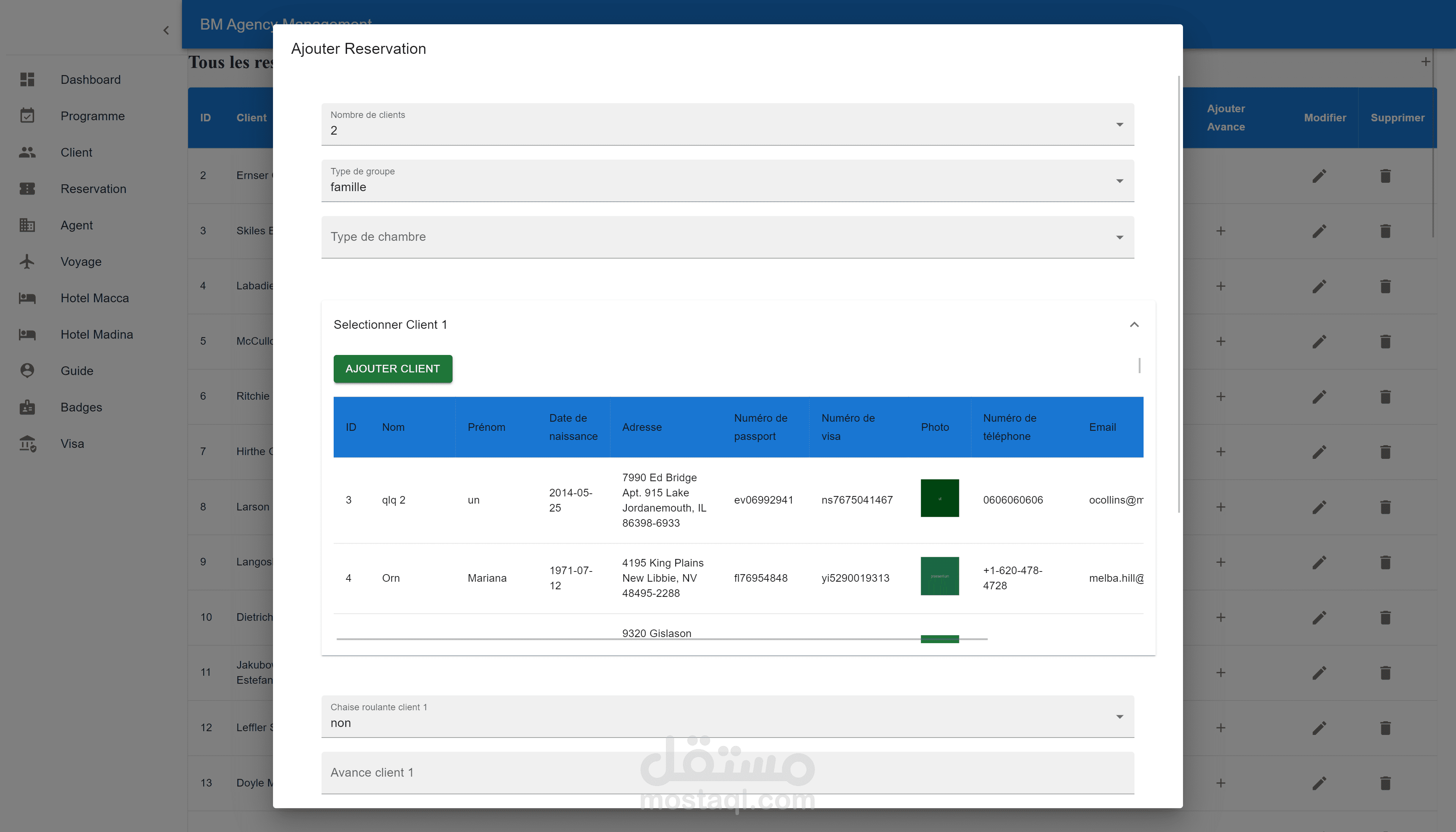Open Guide in the side menu
The width and height of the screenshot is (1456, 832).
pyautogui.click(x=77, y=371)
